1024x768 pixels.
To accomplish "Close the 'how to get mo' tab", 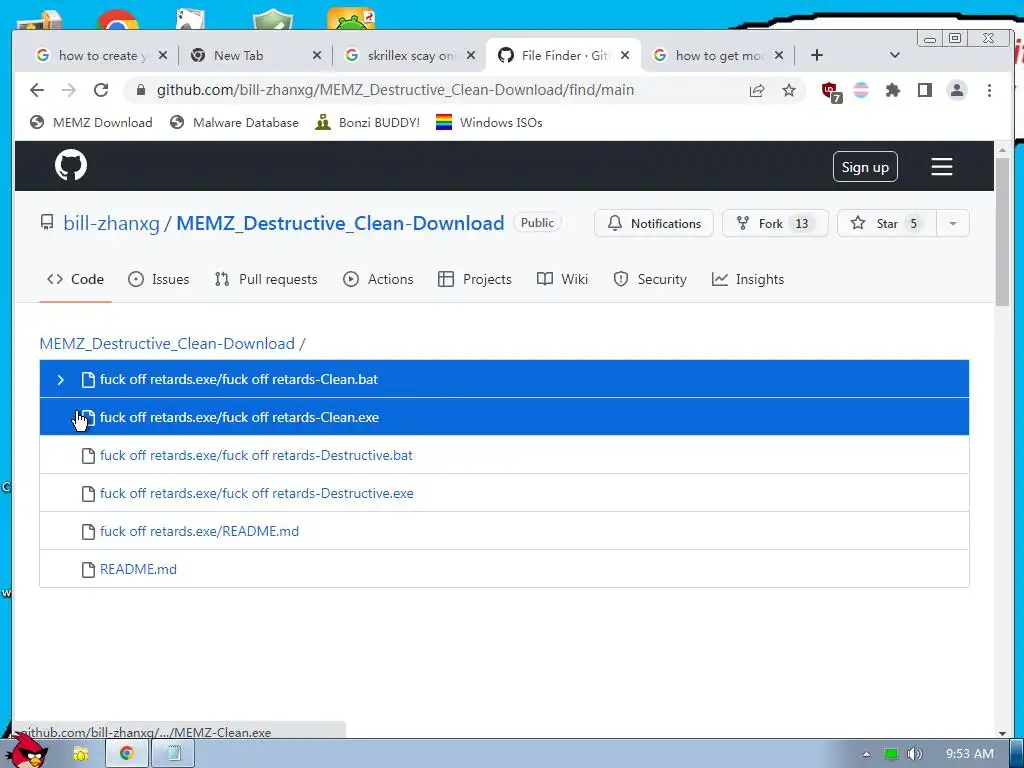I will (x=778, y=56).
